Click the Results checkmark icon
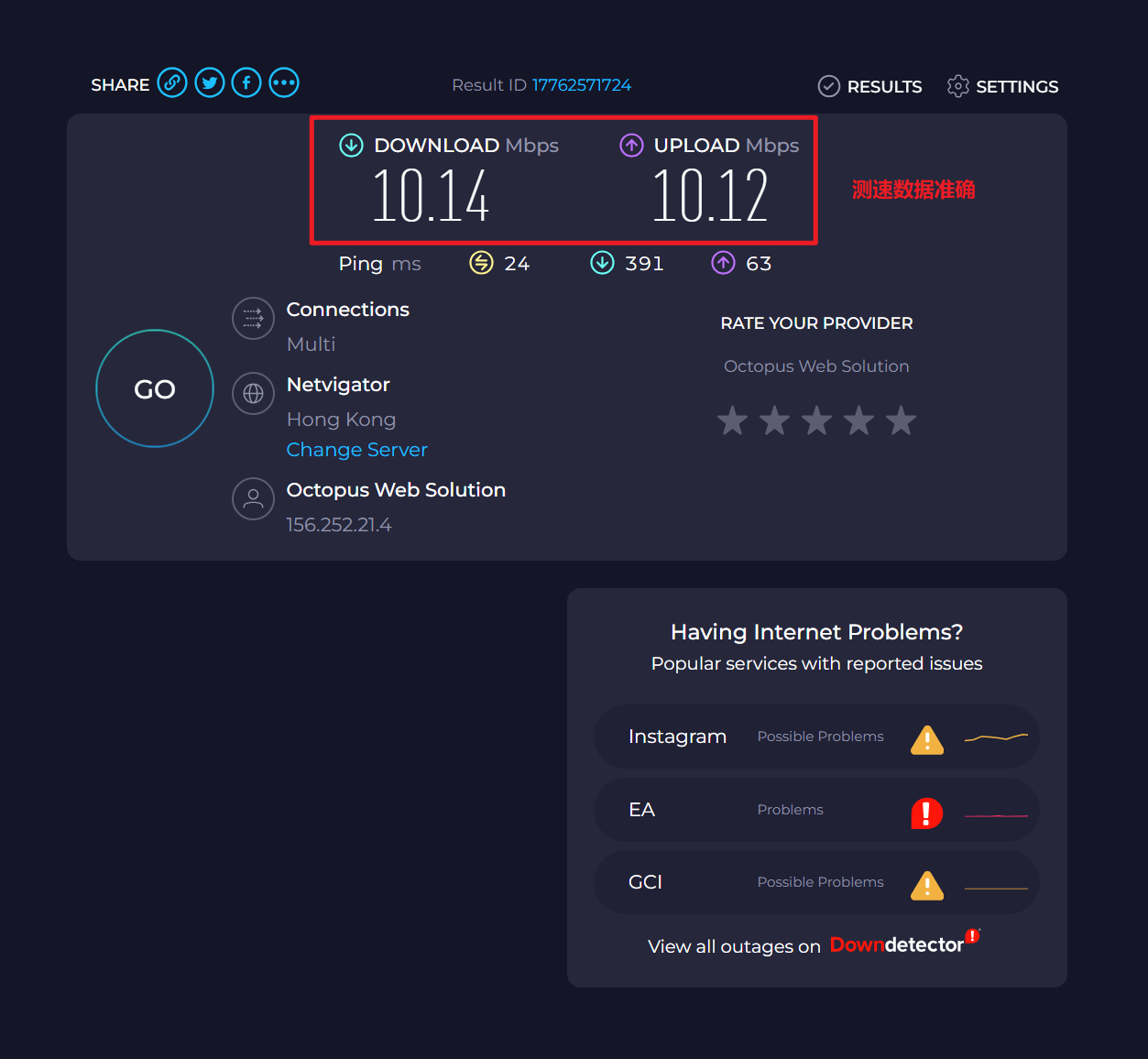The image size is (1148, 1059). (828, 86)
